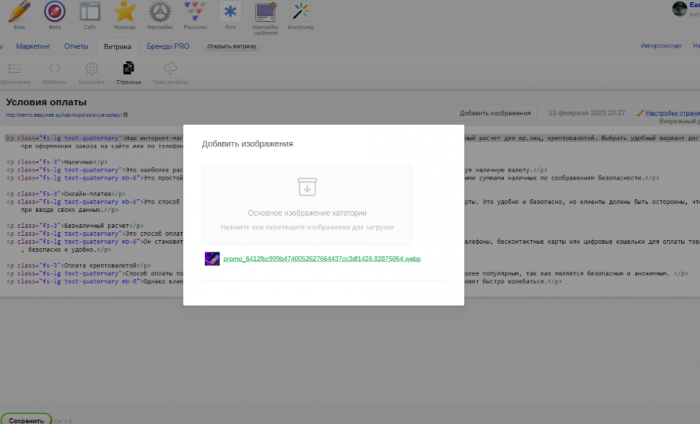This screenshot has width=700, height=424.
Task: Click the Сайт window icon
Action: point(89,13)
